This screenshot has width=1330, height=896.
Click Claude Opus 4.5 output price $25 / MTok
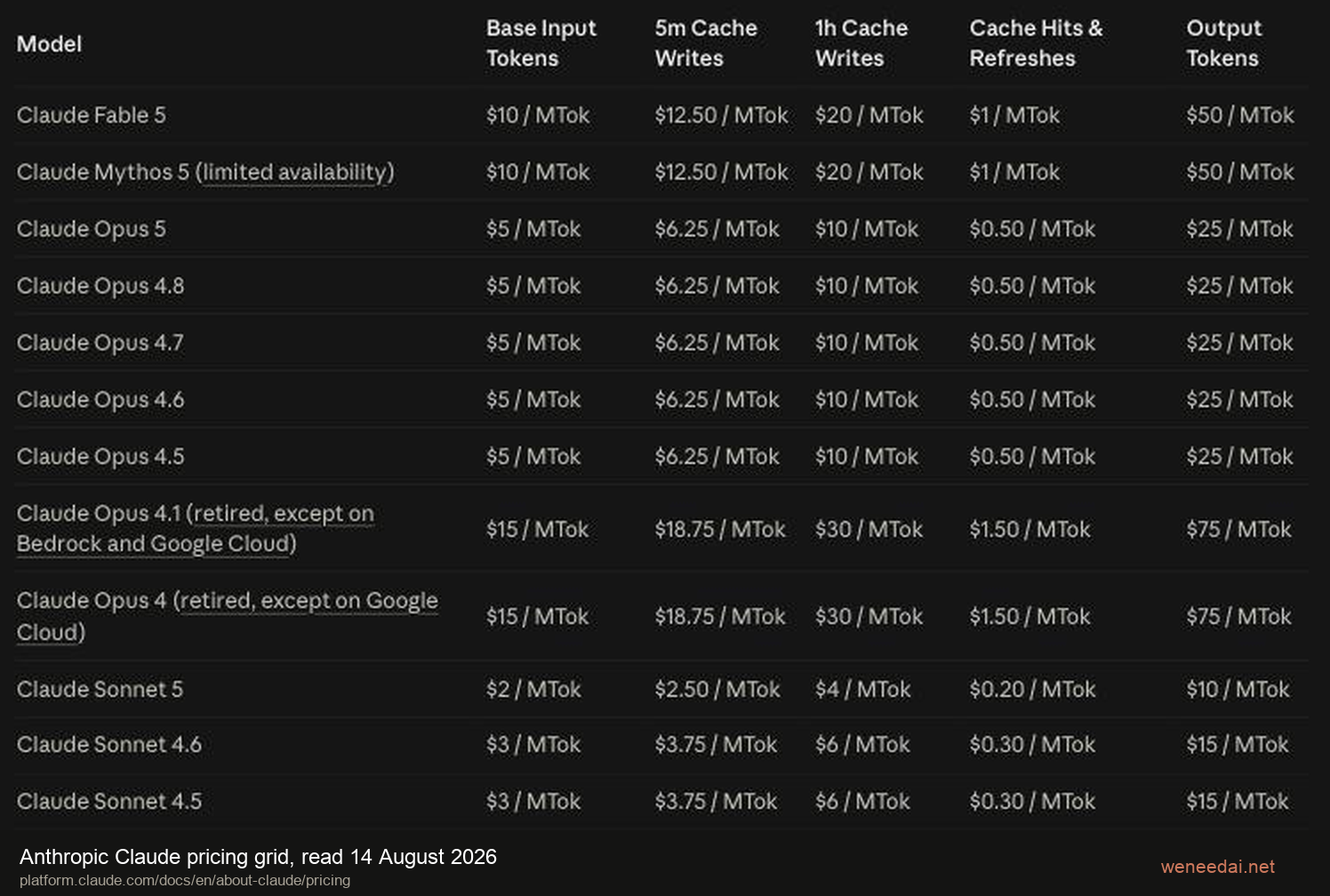coord(1240,457)
